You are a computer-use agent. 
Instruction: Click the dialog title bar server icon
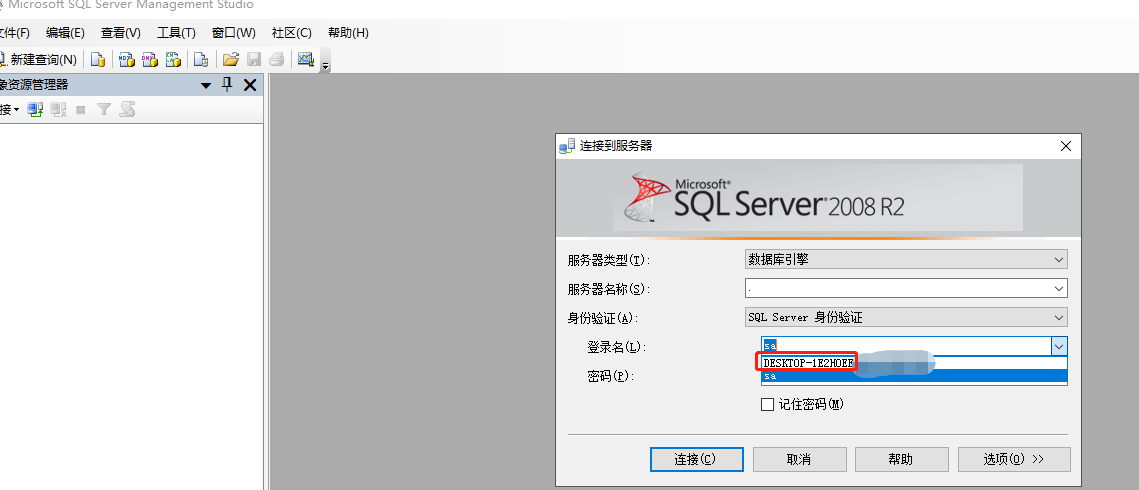tap(567, 146)
